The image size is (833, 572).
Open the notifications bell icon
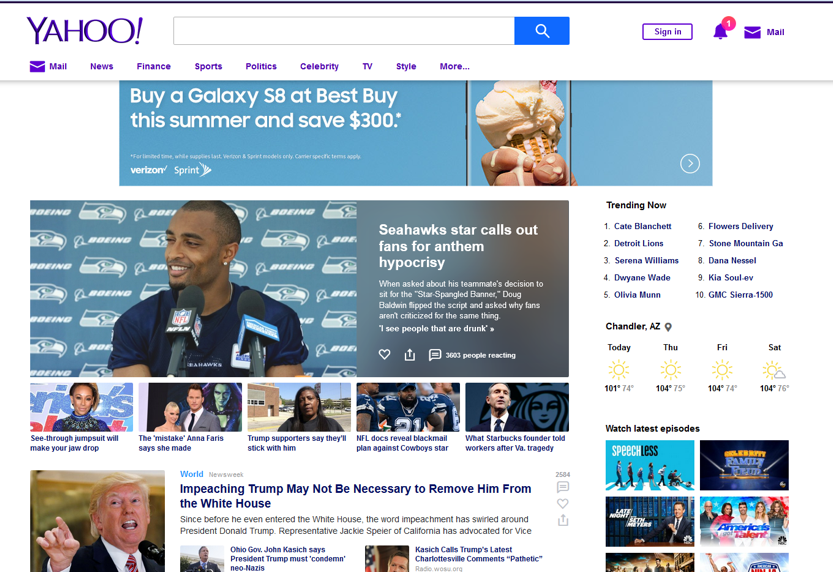(x=720, y=32)
